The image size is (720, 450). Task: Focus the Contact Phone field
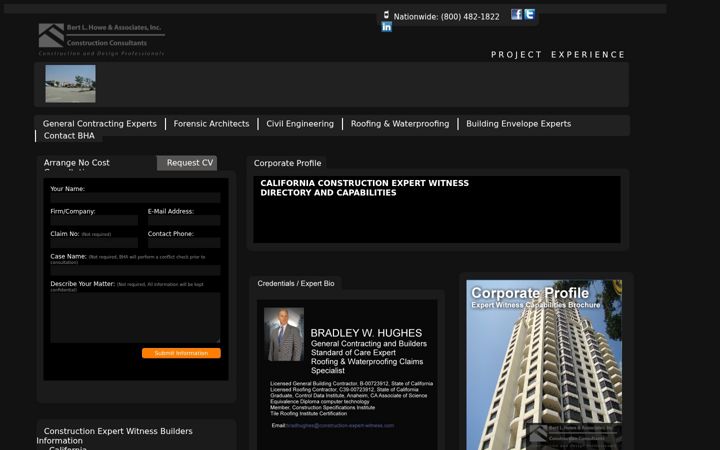click(x=184, y=243)
